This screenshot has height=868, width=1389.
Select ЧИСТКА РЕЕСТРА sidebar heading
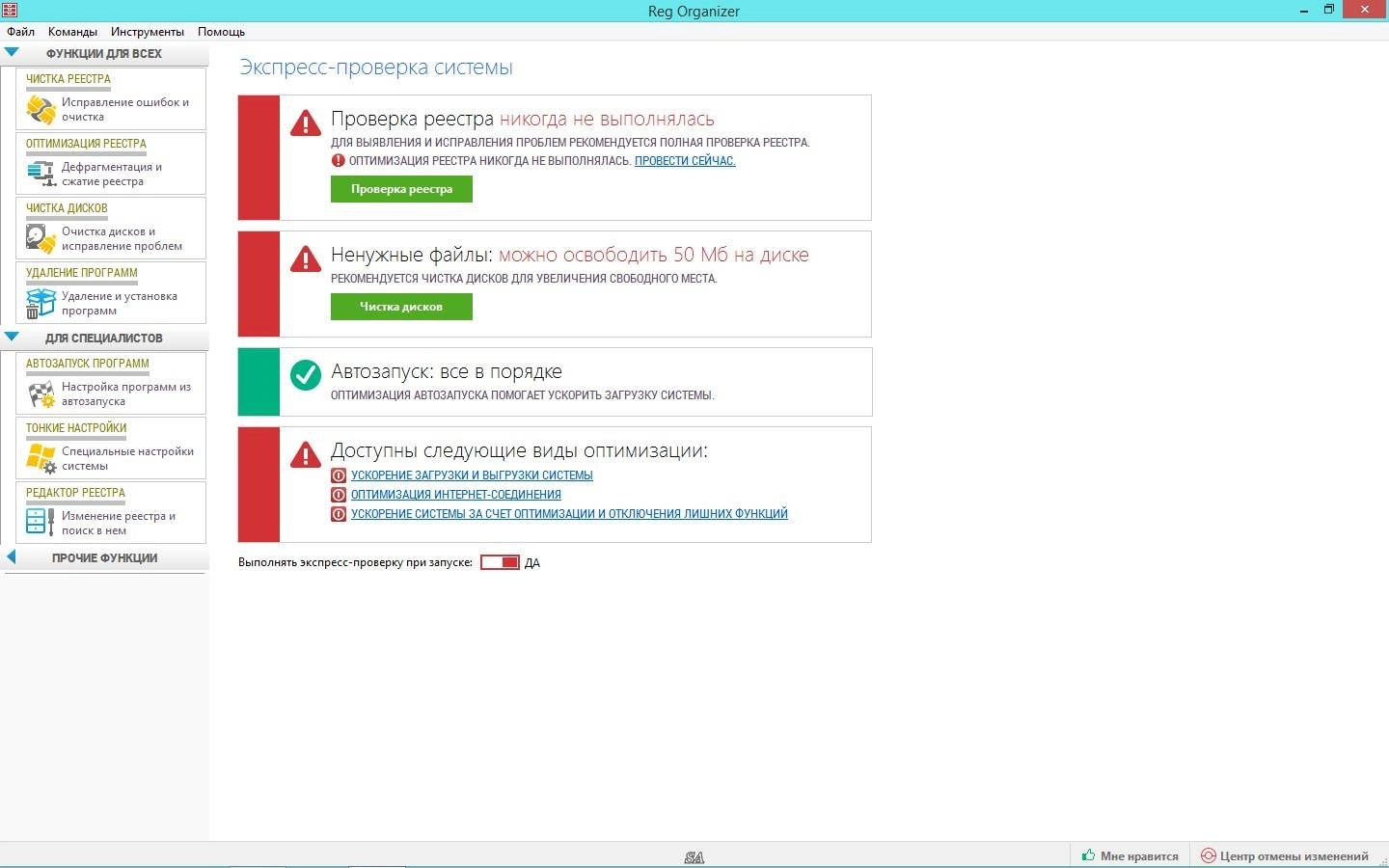pyautogui.click(x=68, y=79)
